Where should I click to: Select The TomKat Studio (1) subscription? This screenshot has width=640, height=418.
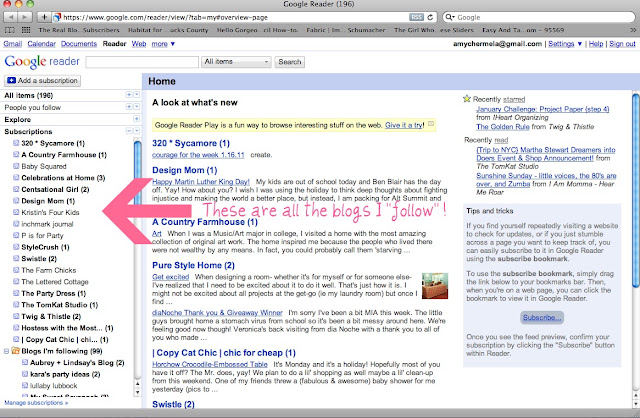(x=60, y=305)
